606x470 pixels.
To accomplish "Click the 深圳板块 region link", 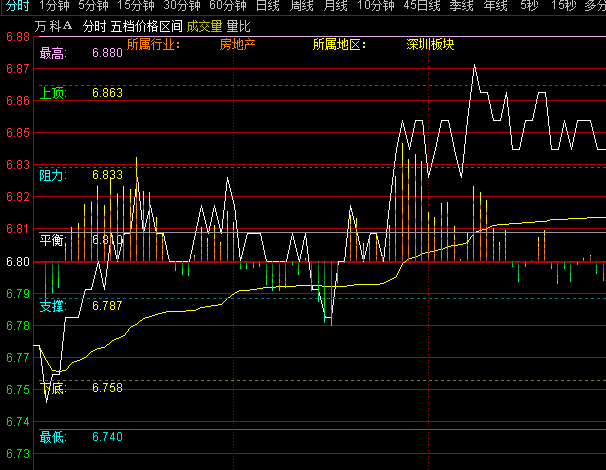I will pos(430,45).
